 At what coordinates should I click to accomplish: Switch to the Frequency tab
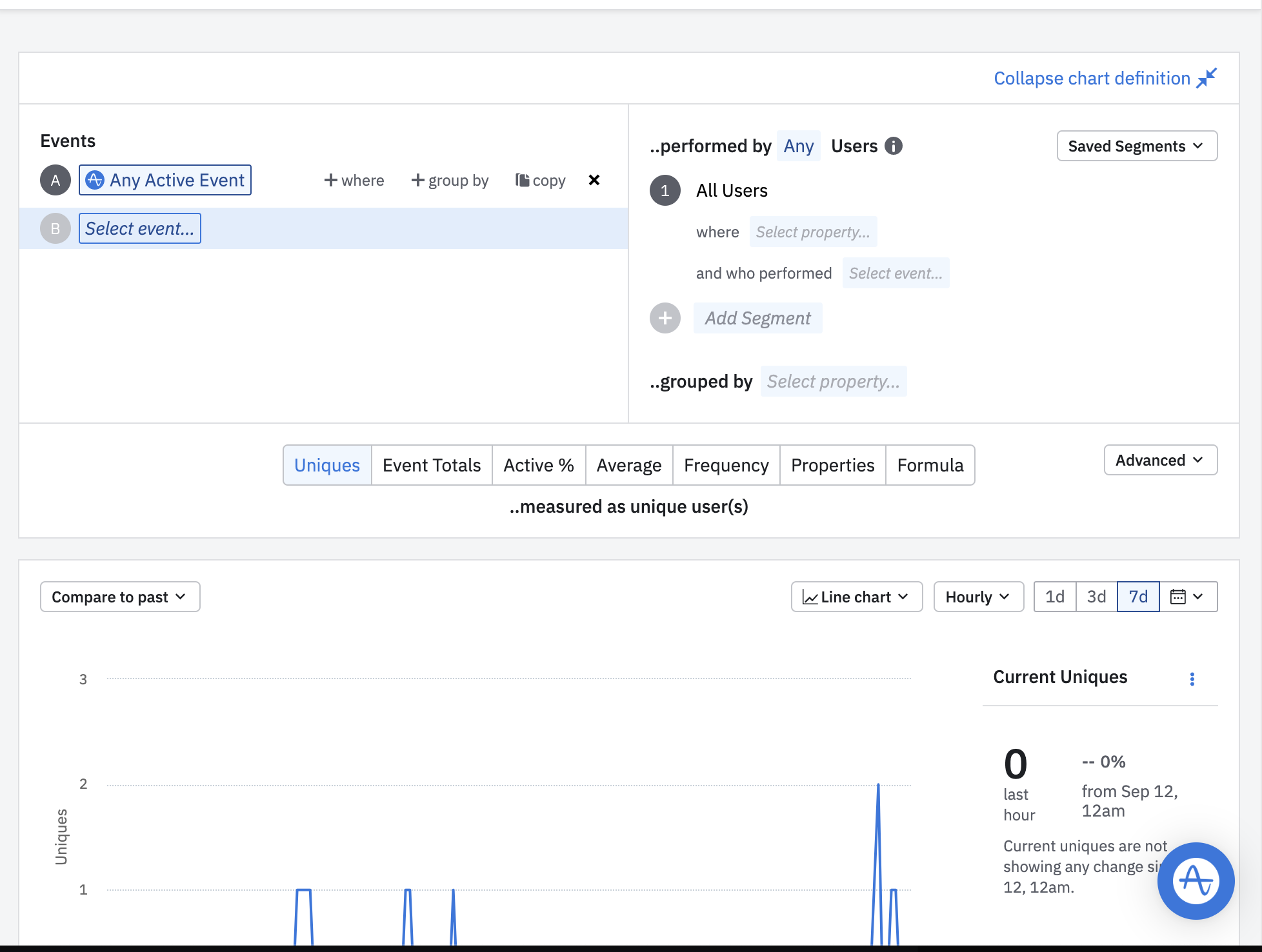coord(726,465)
